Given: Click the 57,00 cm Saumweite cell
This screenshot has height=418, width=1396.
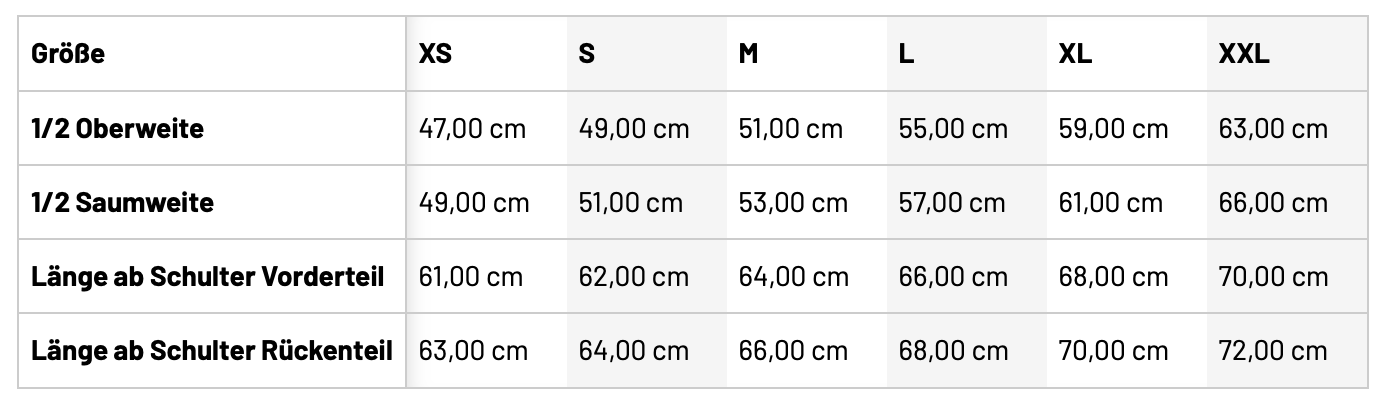Looking at the screenshot, I should [952, 203].
